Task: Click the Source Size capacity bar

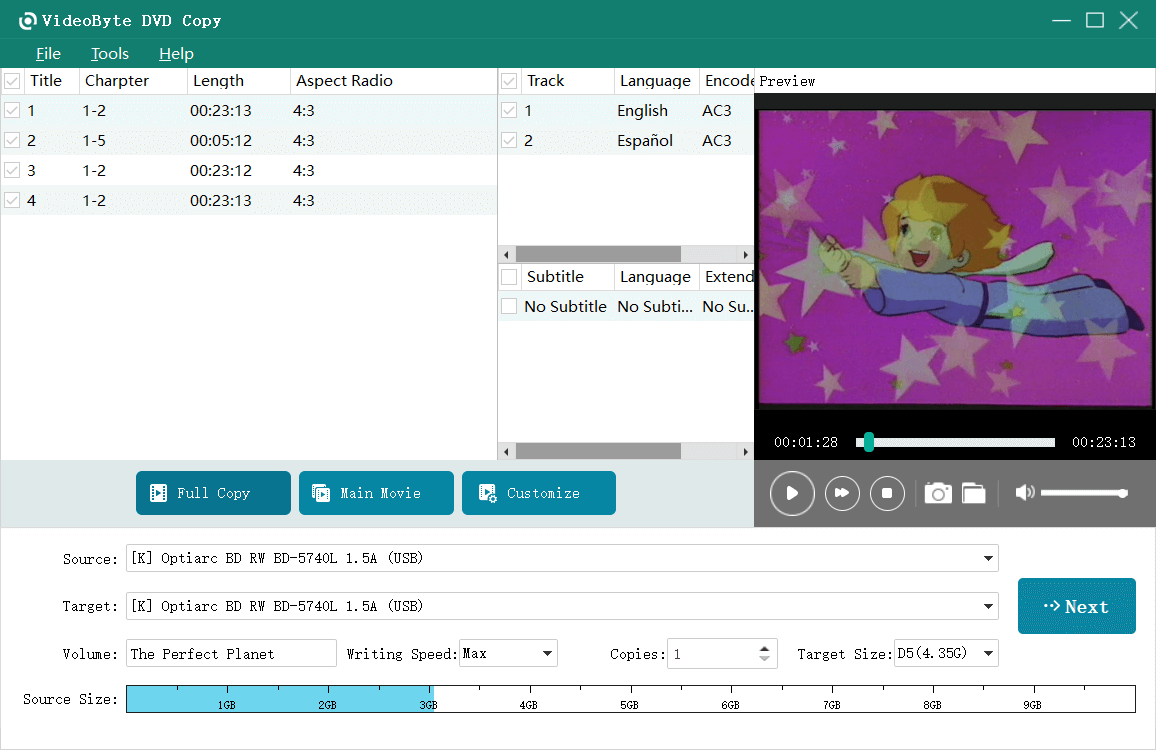Action: pyautogui.click(x=630, y=699)
